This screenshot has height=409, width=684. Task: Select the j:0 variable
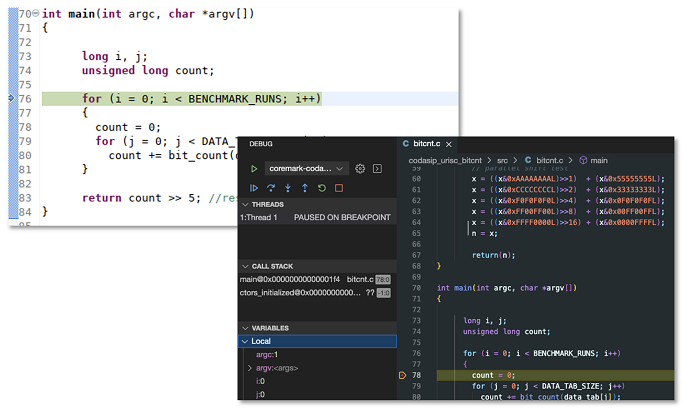point(260,395)
